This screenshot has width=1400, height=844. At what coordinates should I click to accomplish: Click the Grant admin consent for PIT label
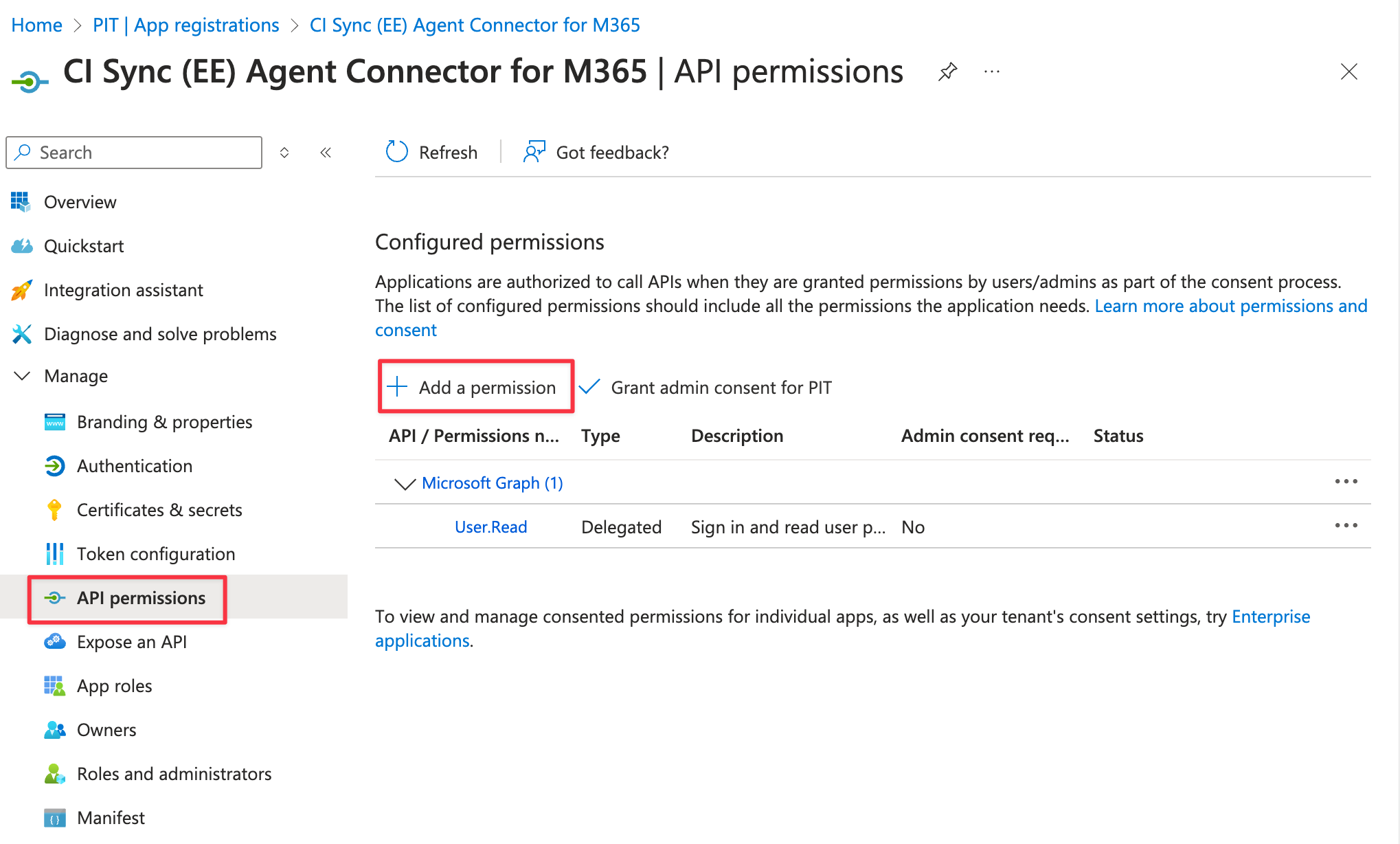click(x=721, y=388)
